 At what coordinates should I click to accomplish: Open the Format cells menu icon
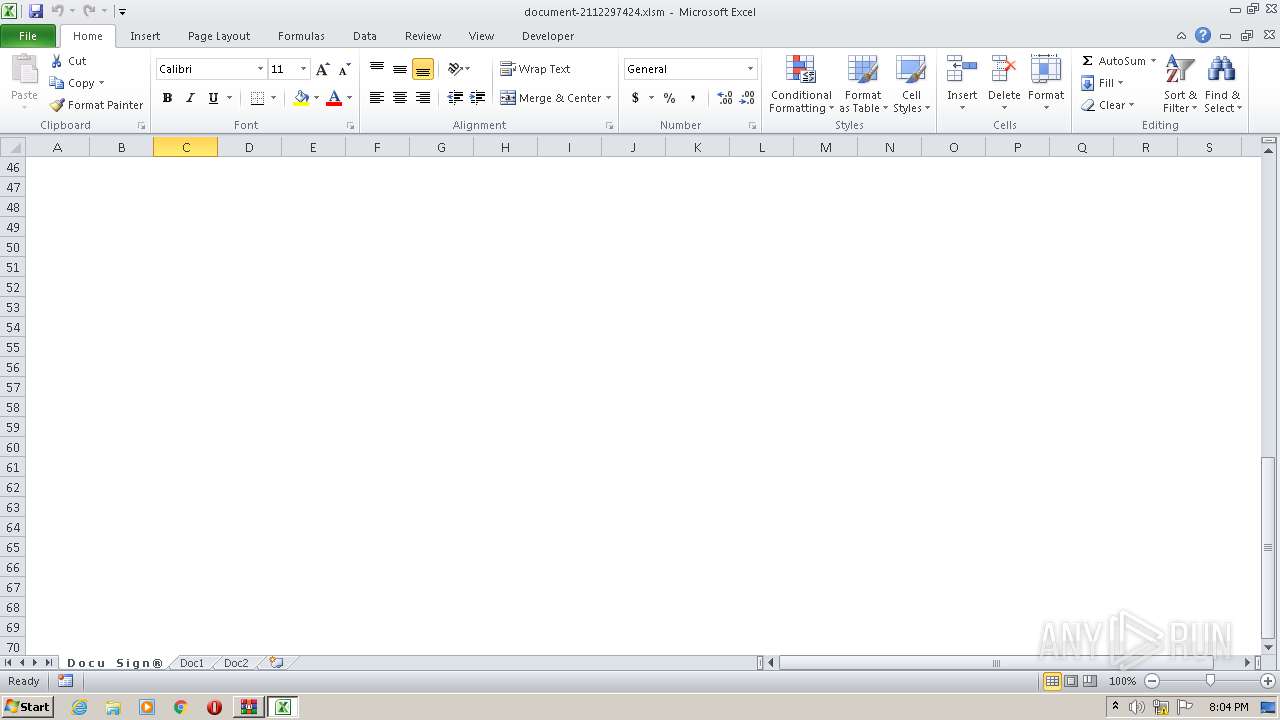pyautogui.click(x=1046, y=70)
